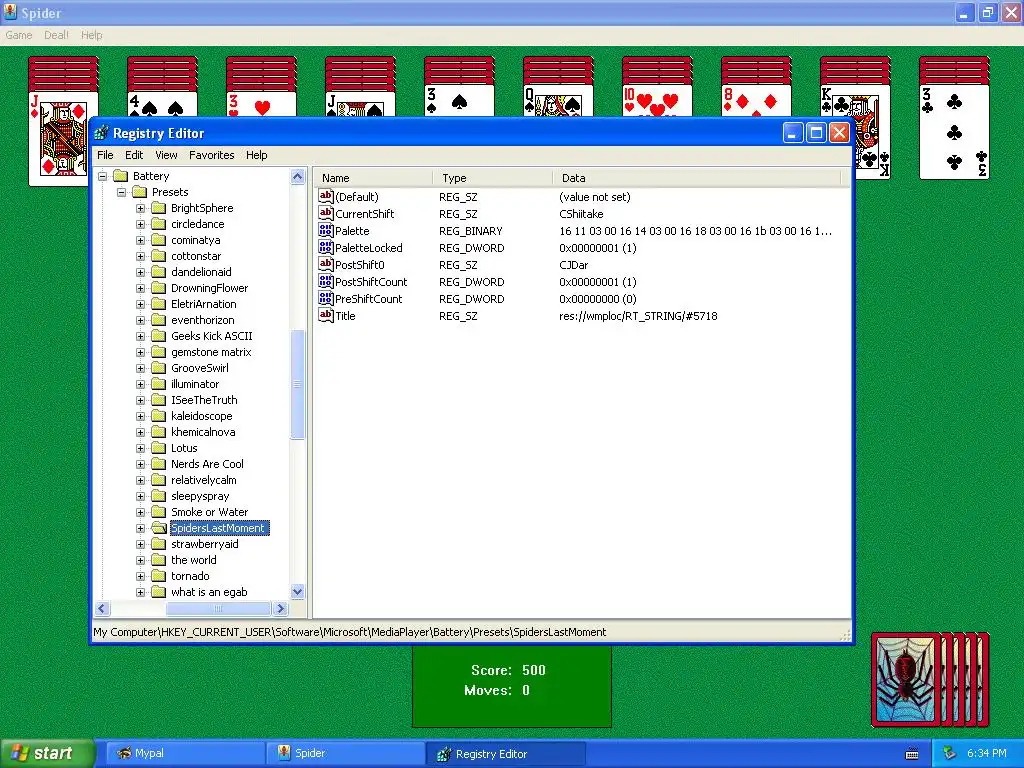Click the keyboard icon in system tray
The image size is (1024, 768).
(912, 754)
